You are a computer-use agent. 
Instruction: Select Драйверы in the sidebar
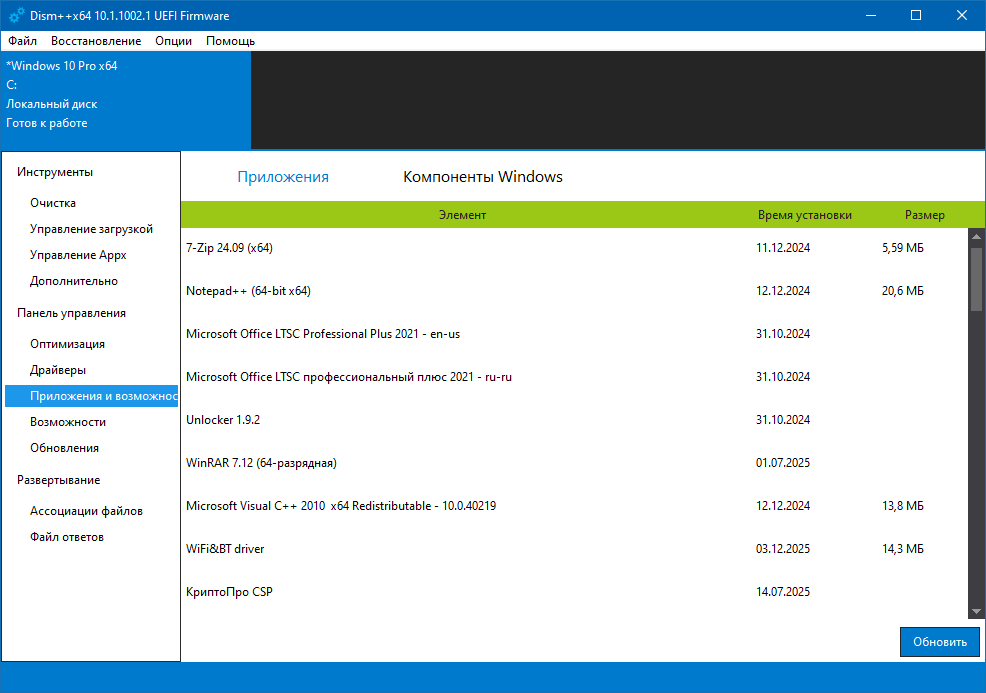[x=58, y=370]
